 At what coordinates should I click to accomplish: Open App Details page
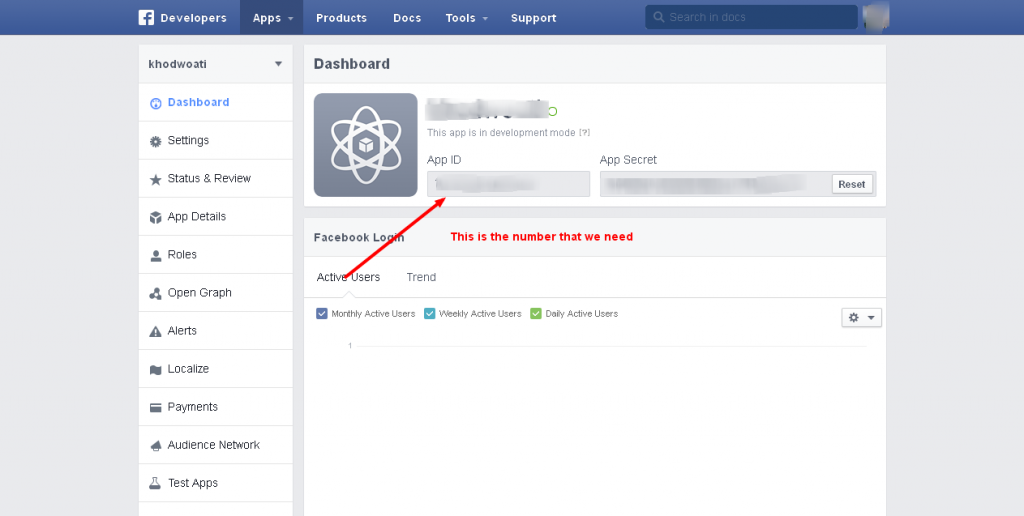click(216, 216)
